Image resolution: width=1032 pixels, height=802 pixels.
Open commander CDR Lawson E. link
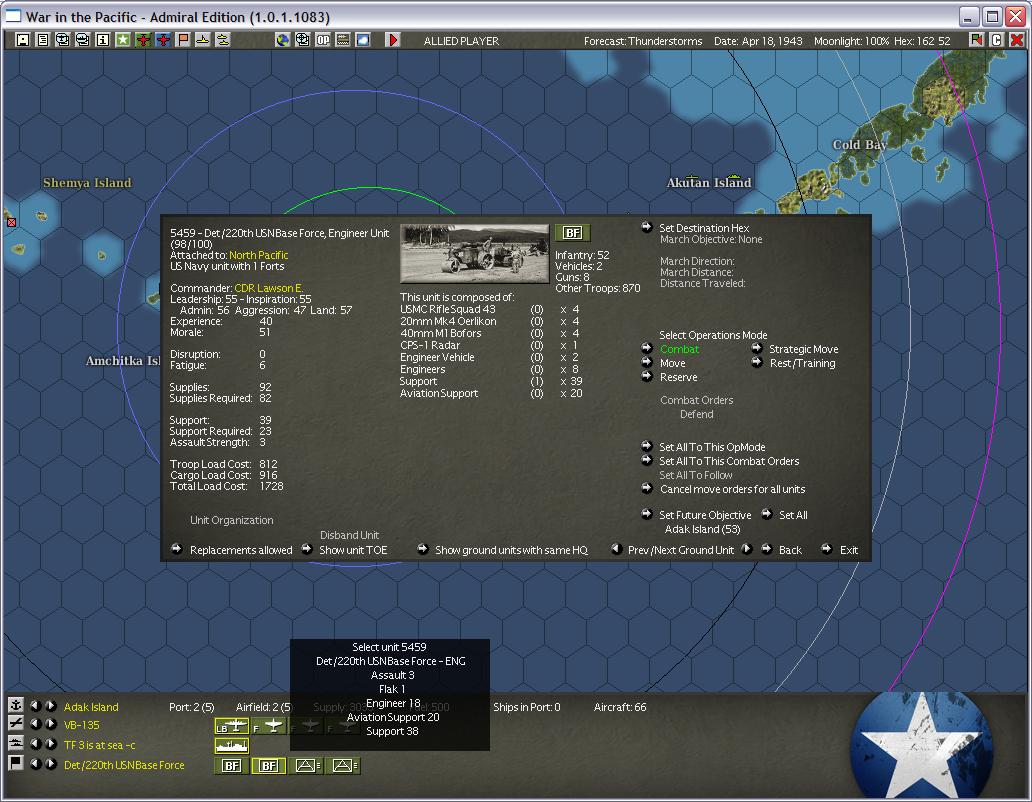click(x=269, y=288)
